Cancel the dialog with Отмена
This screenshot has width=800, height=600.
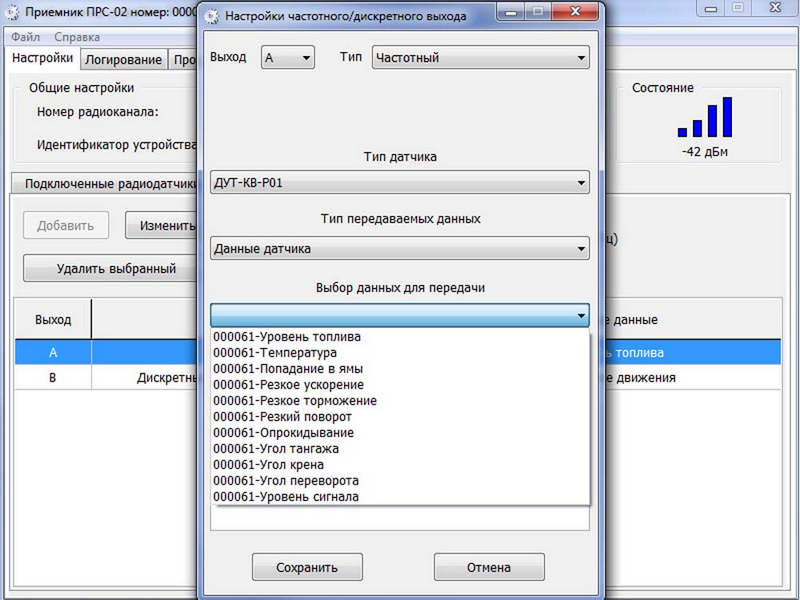489,567
